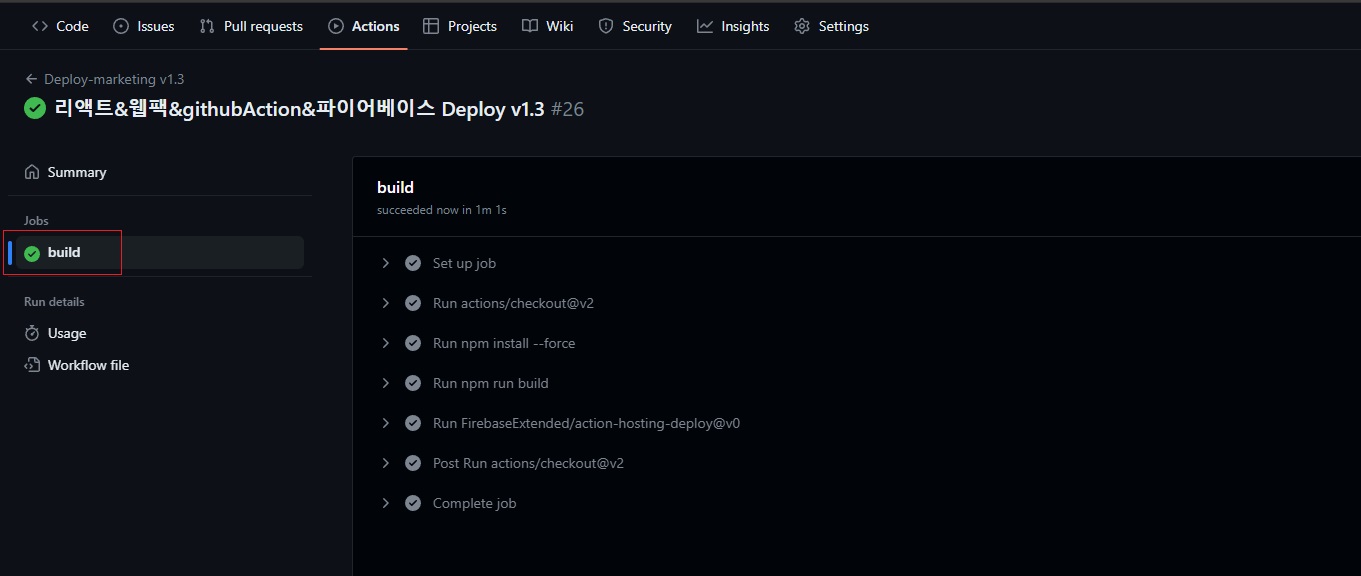This screenshot has width=1361, height=576.
Task: Open the Projects tab
Action: (460, 26)
